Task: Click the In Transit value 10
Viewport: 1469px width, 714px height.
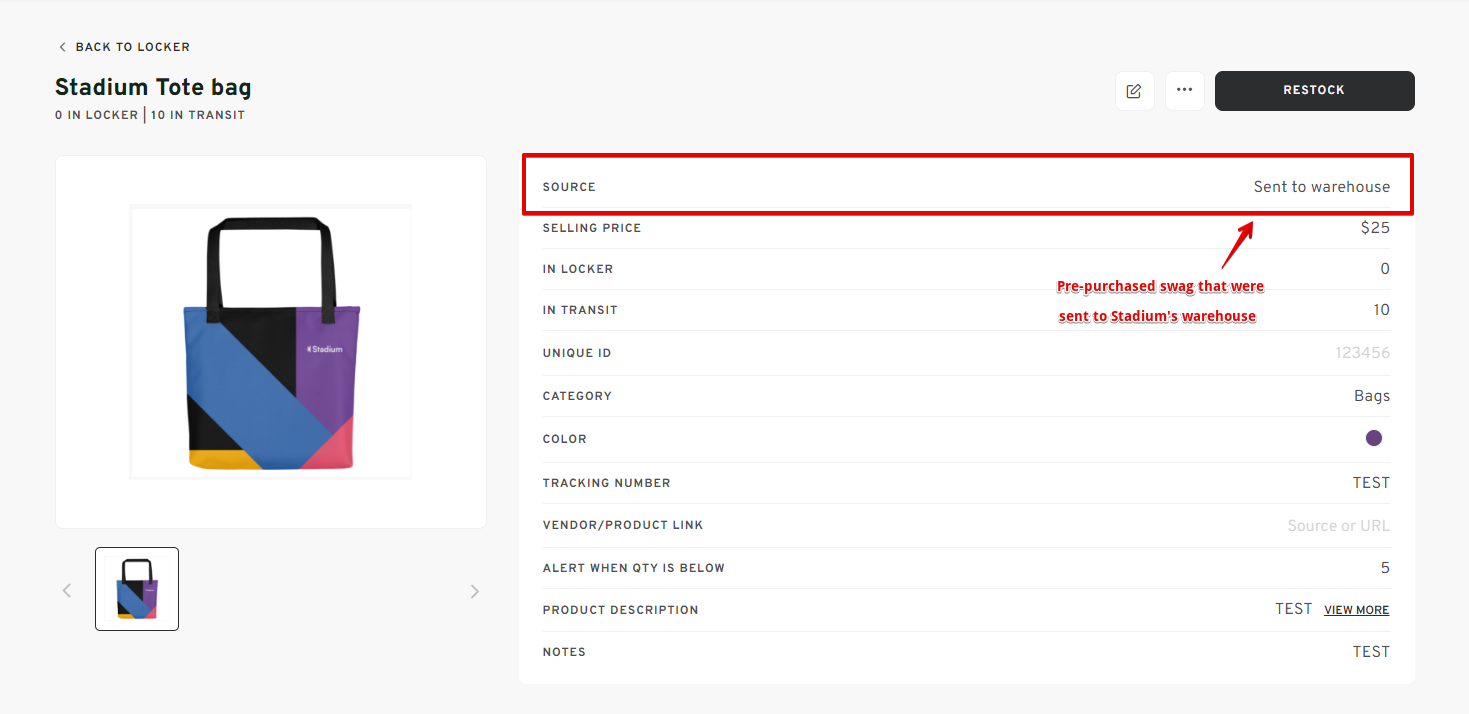Action: pyautogui.click(x=1381, y=310)
